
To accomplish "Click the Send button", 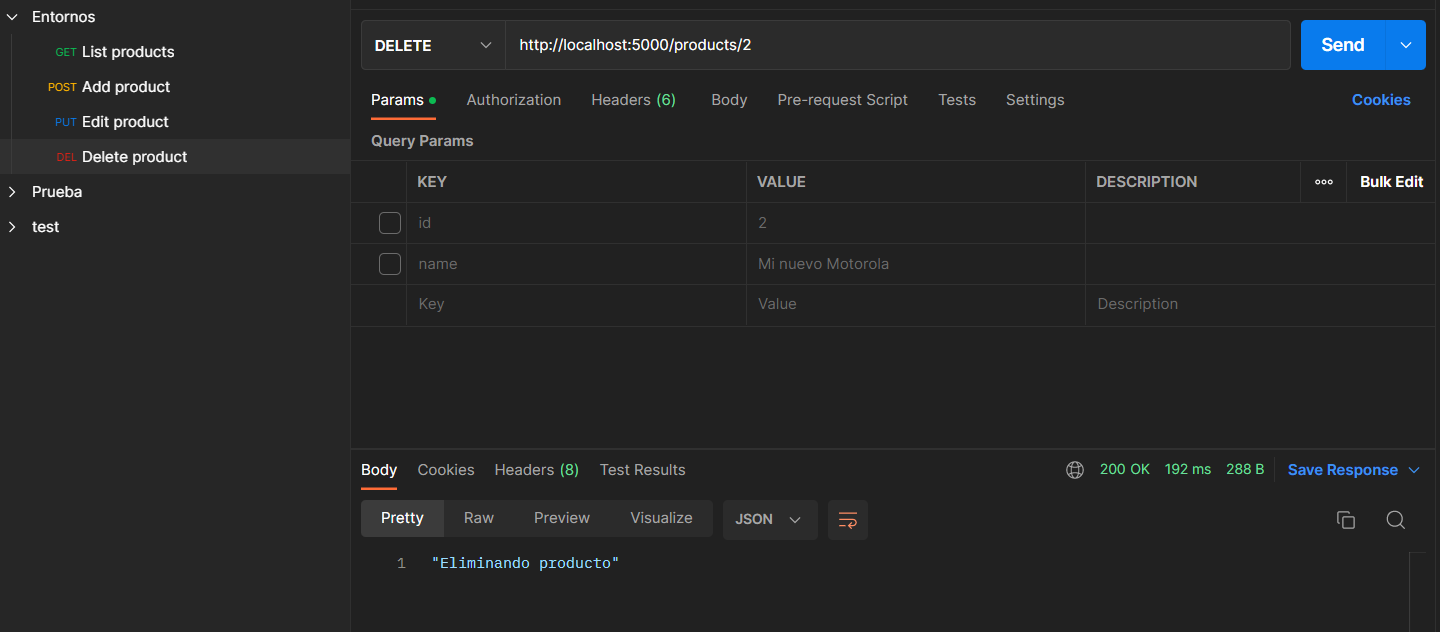I will coord(1343,45).
